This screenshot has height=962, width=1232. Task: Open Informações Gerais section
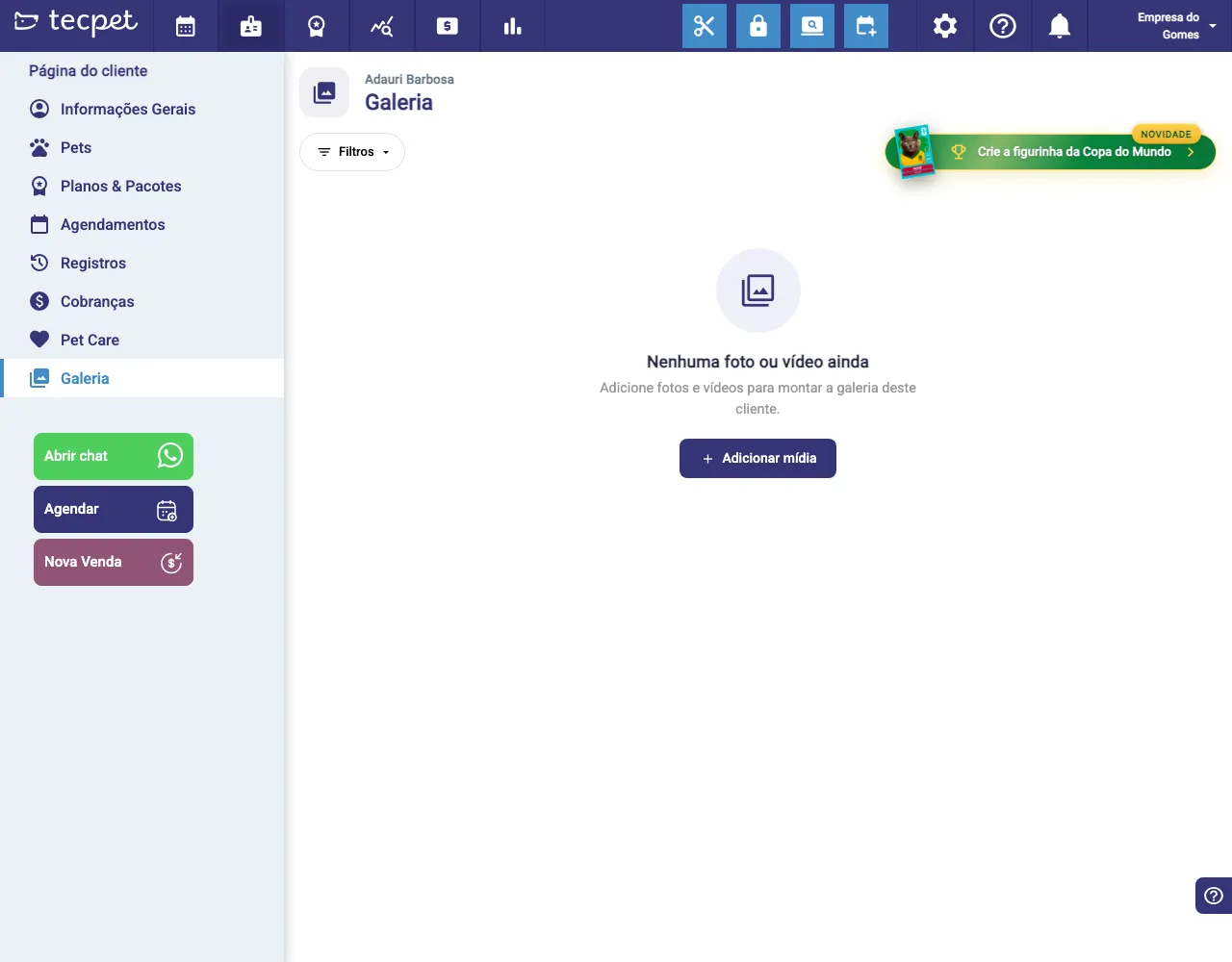point(142,109)
